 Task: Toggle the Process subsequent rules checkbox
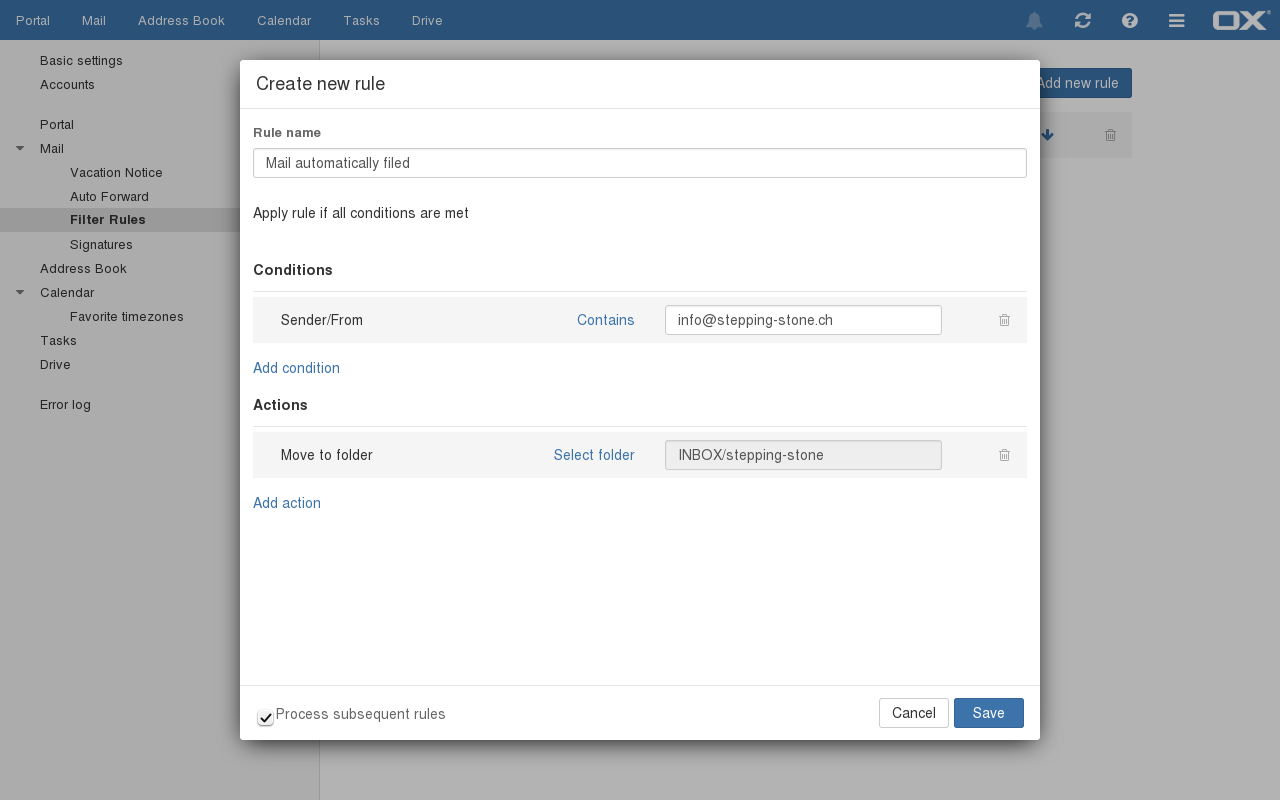click(265, 717)
